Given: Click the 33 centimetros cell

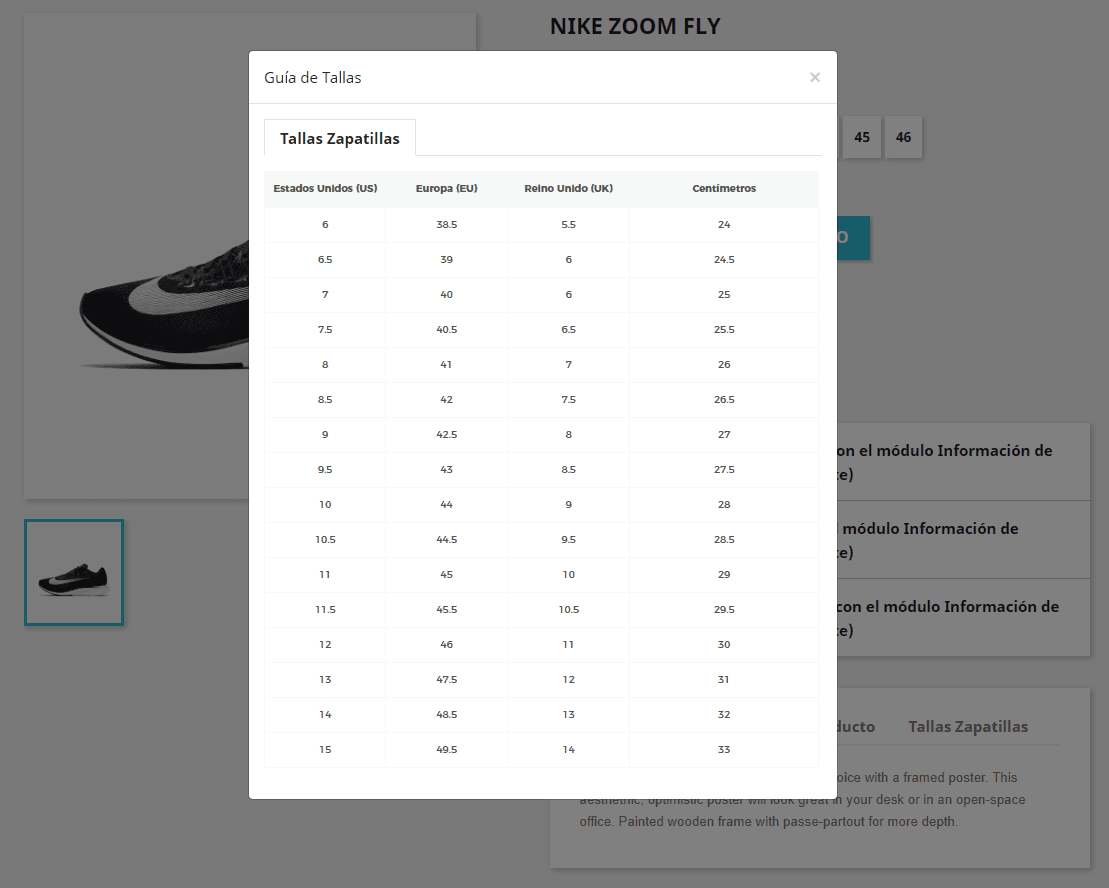Looking at the screenshot, I should pos(724,749).
